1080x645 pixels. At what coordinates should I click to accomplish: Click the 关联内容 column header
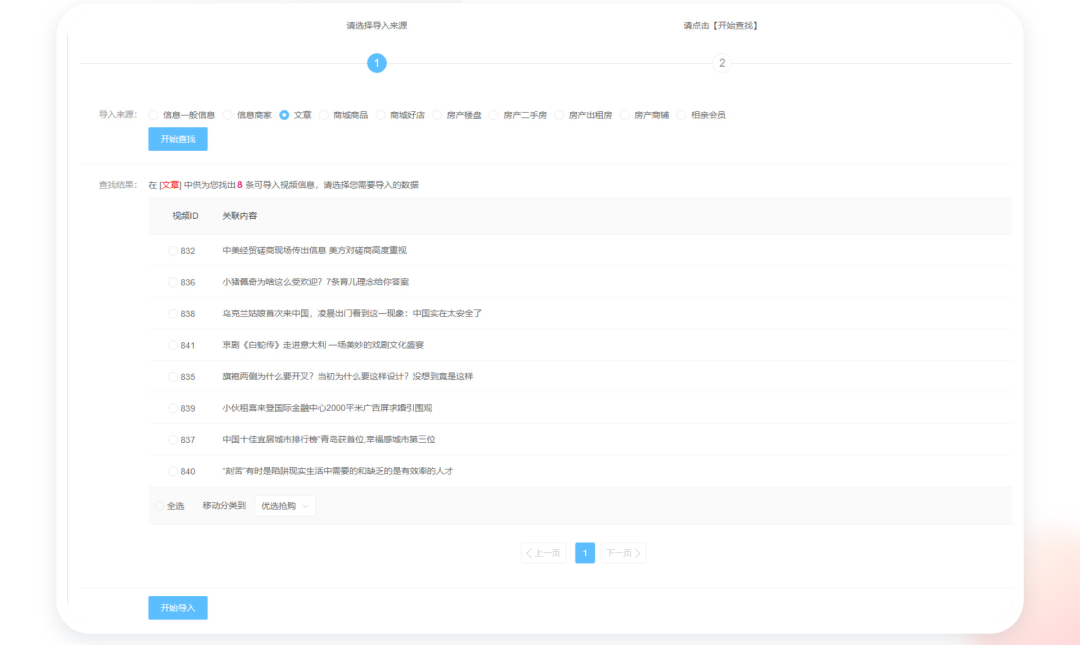pyautogui.click(x=239, y=216)
